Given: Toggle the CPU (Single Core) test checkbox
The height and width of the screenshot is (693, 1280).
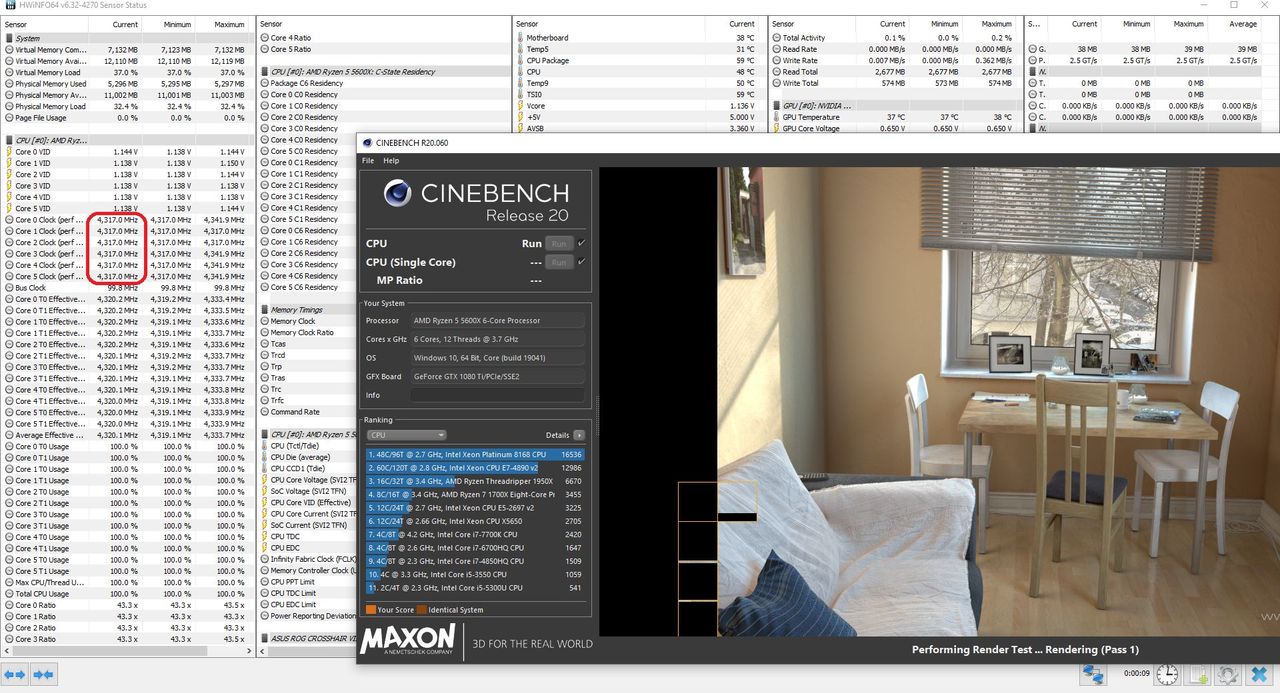Looking at the screenshot, I should pos(582,262).
